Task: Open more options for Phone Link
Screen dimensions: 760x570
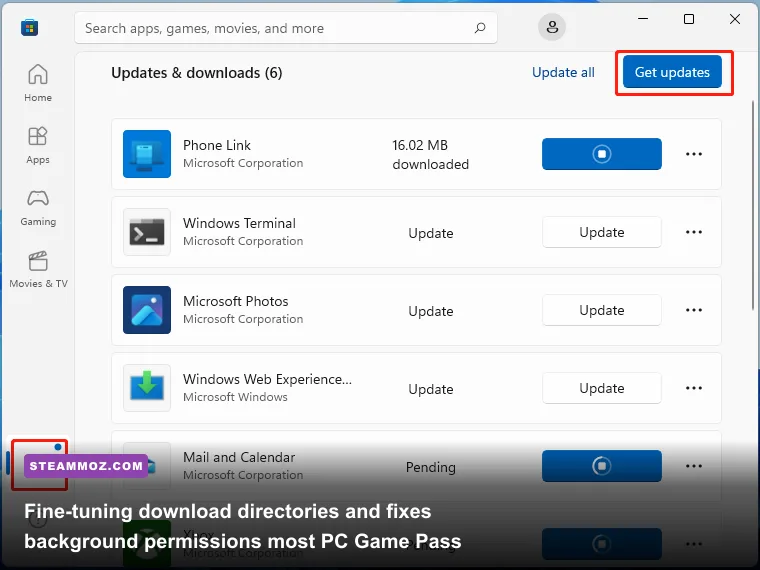Action: pos(694,154)
